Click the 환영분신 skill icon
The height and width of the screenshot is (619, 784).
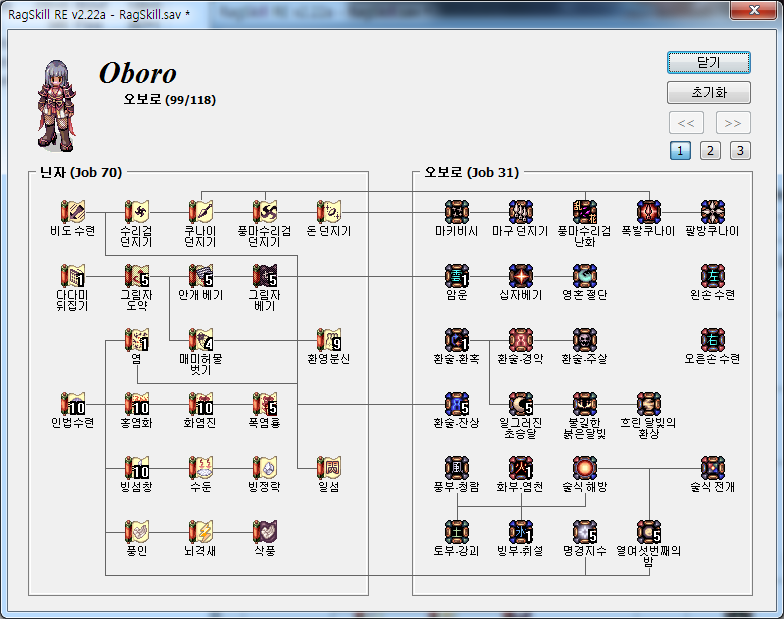click(329, 339)
